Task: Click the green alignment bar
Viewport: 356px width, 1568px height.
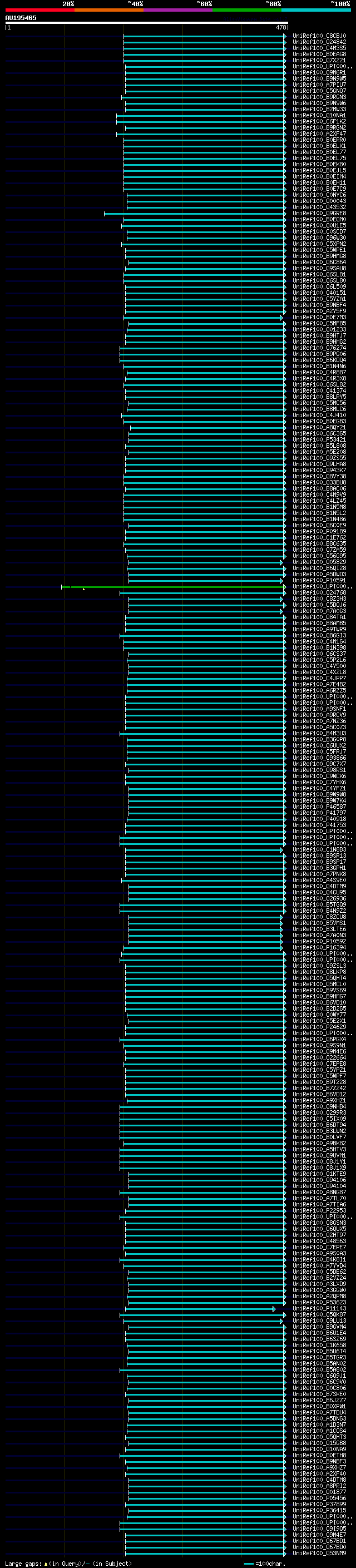Action: coord(173,587)
